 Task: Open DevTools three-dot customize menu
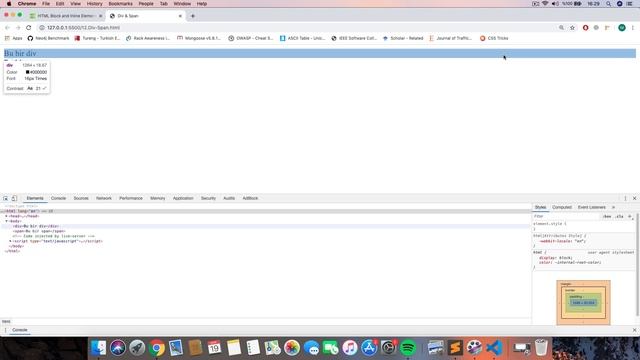pyautogui.click(x=625, y=198)
